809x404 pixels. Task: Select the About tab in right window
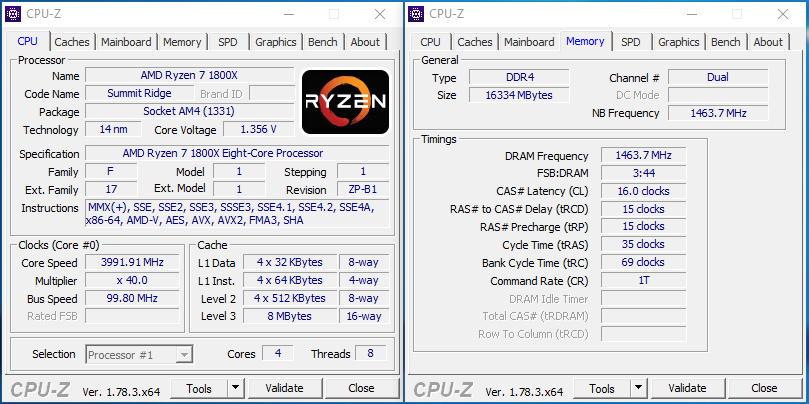coord(768,42)
